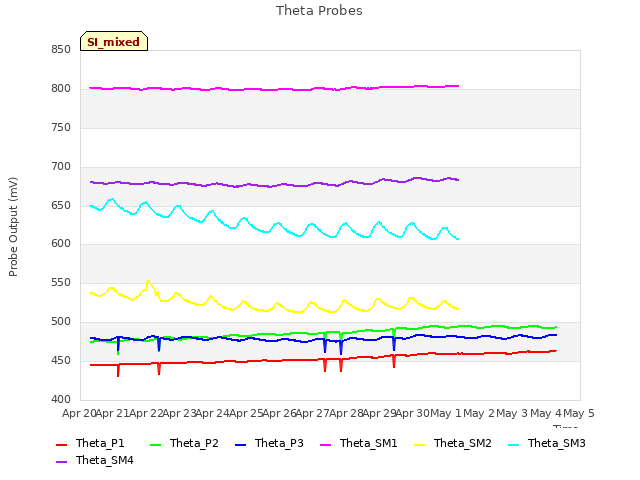Click the May 2 x-axis date label
Screen dimensions: 640x480
tap(479, 413)
